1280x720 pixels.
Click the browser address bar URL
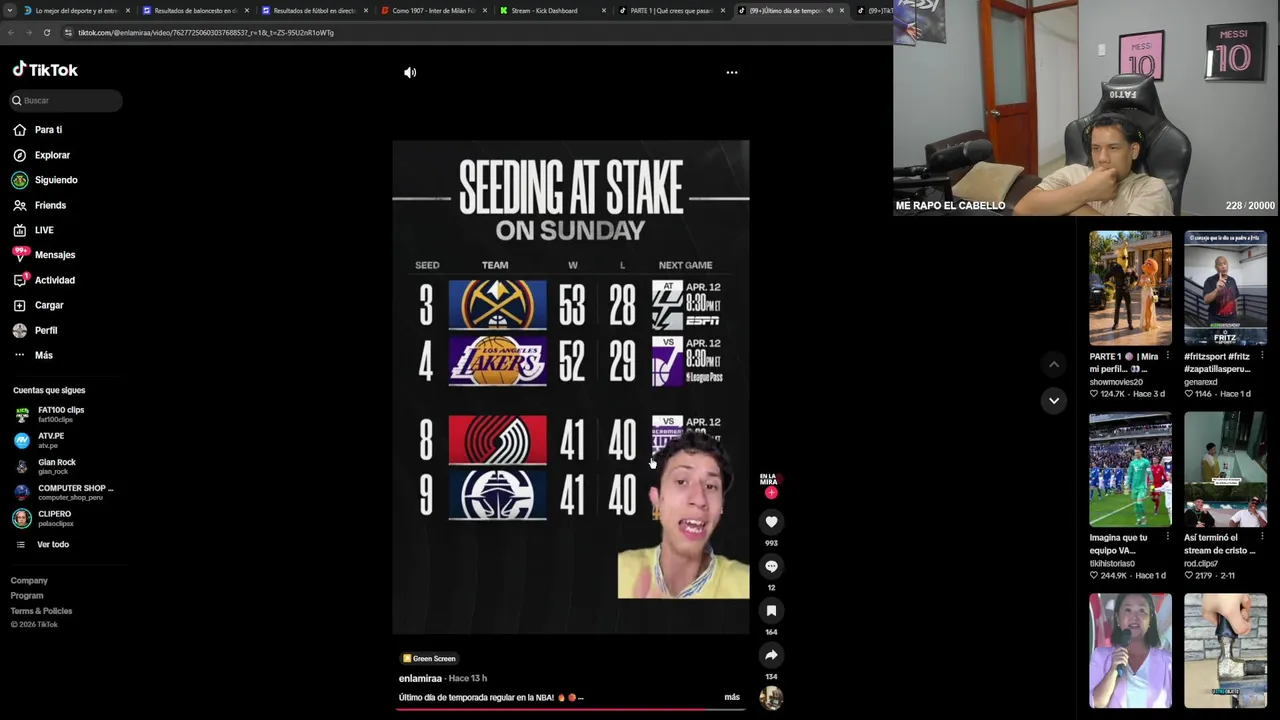206,32
